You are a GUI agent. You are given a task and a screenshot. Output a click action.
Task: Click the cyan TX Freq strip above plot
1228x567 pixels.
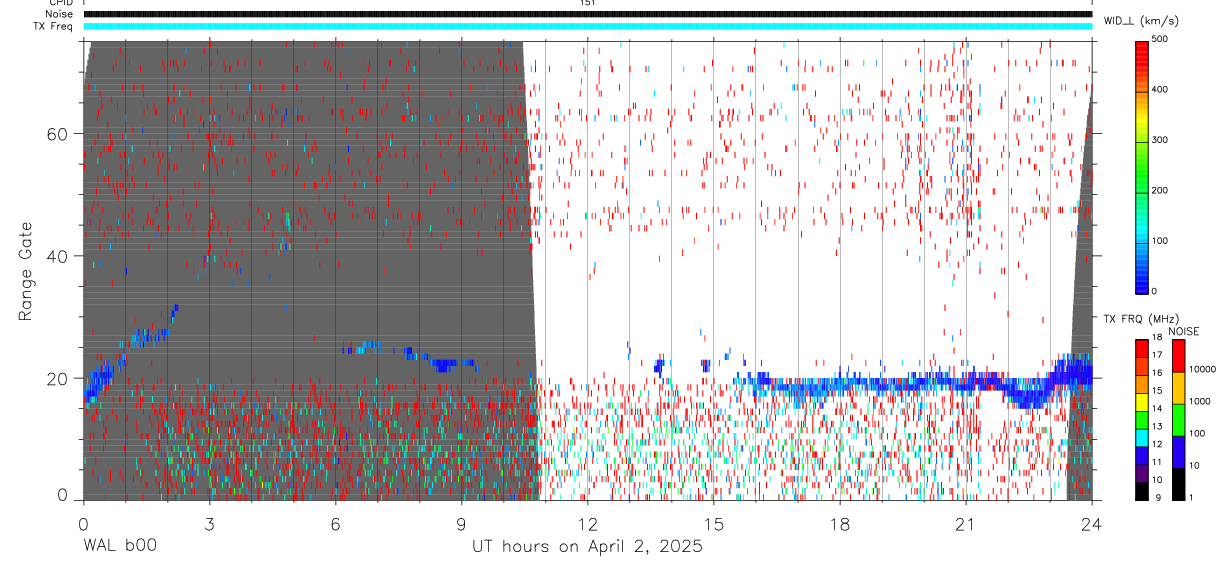pyautogui.click(x=588, y=26)
